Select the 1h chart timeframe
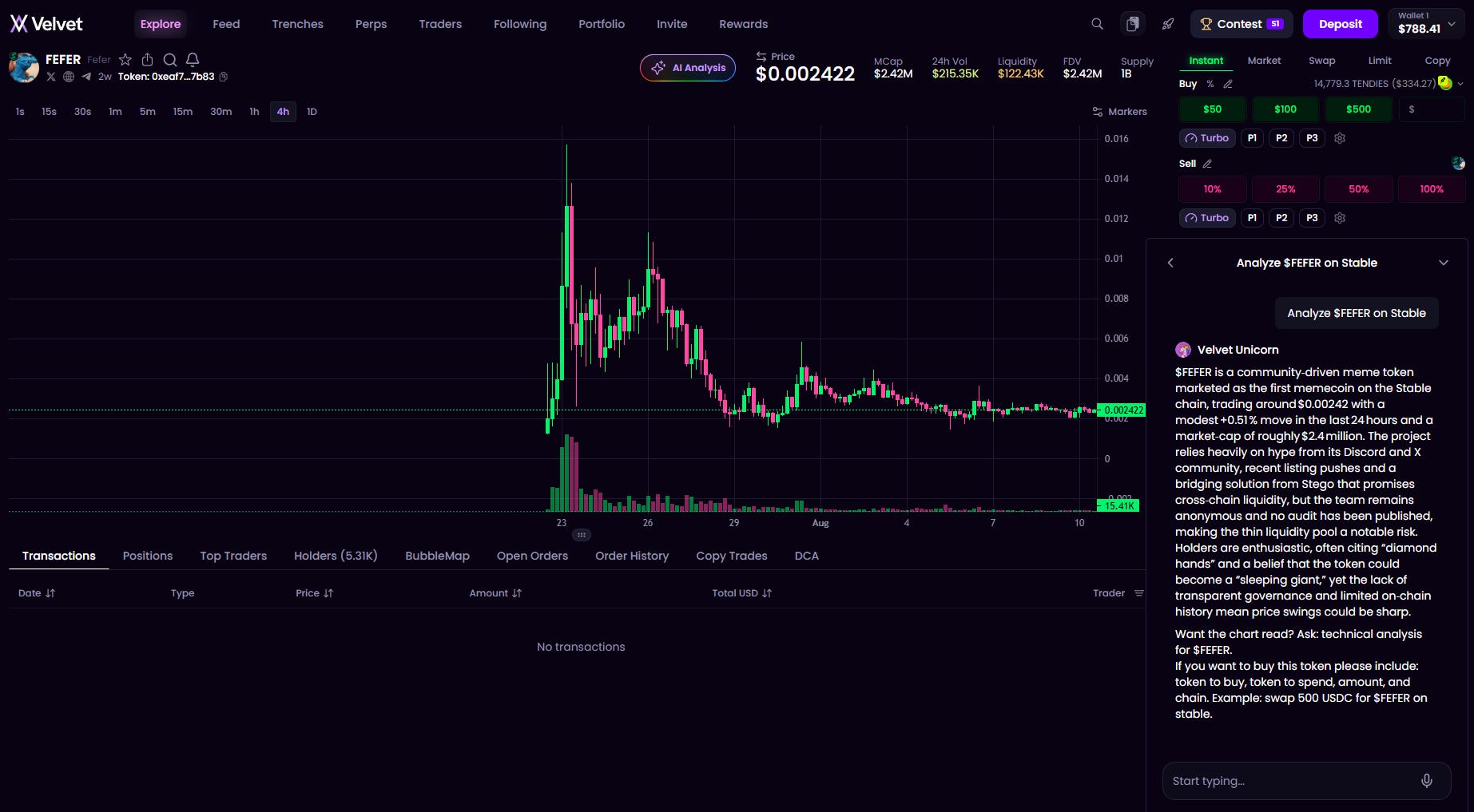Image resolution: width=1474 pixels, height=812 pixels. point(254,112)
